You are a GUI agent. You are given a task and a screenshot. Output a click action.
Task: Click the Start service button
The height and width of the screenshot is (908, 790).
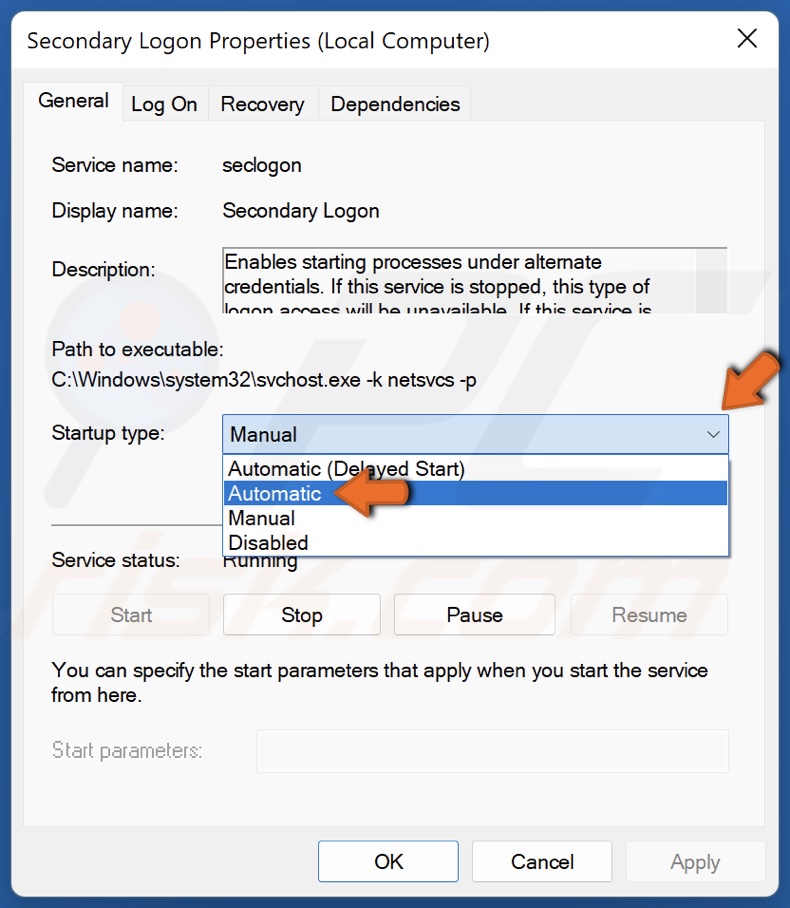pyautogui.click(x=130, y=614)
